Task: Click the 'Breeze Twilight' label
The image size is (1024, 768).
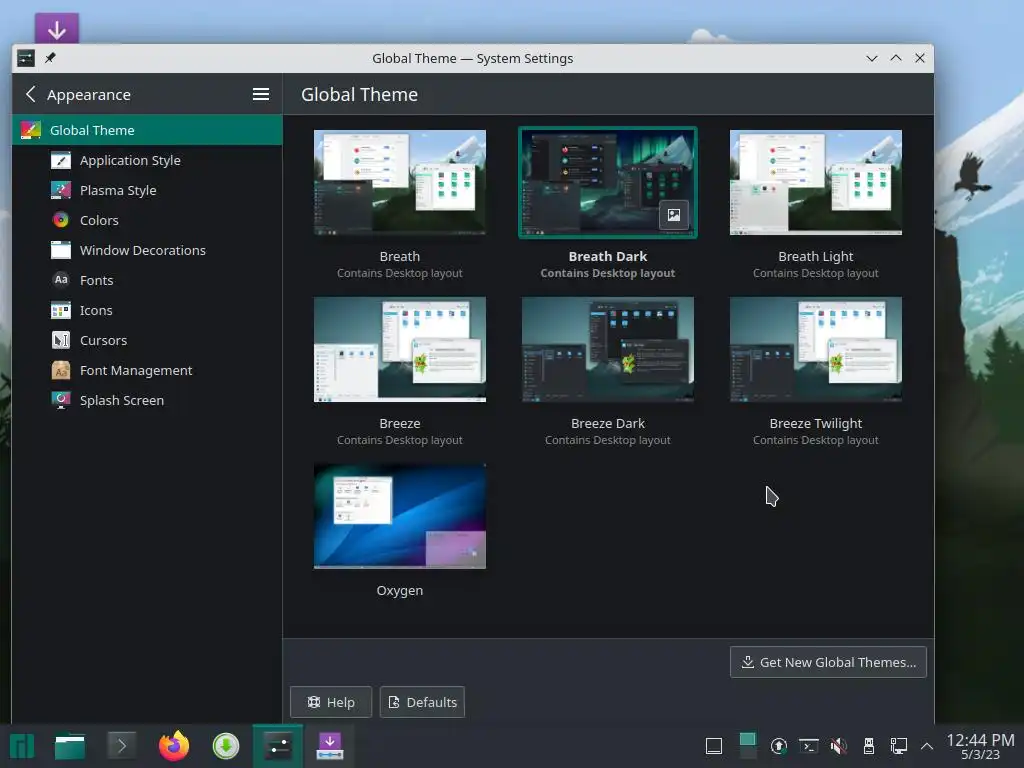Action: [816, 424]
